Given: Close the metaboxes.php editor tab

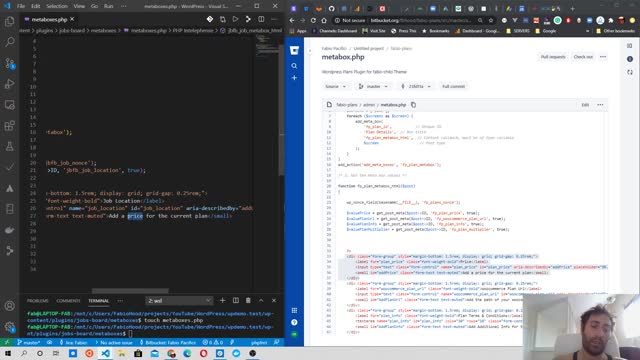Looking at the screenshot, I should coord(72,19).
